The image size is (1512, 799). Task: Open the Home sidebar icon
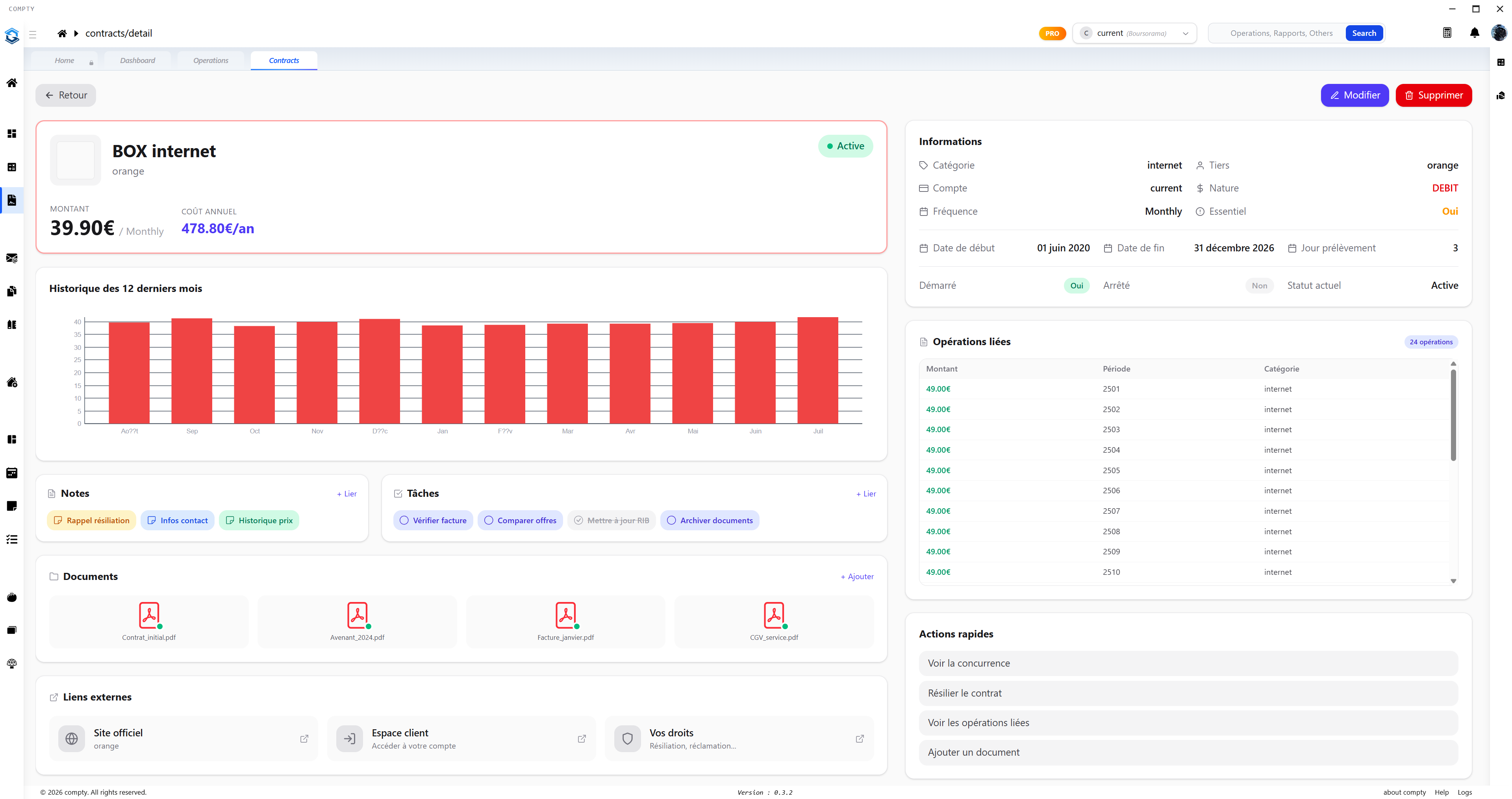(x=12, y=83)
